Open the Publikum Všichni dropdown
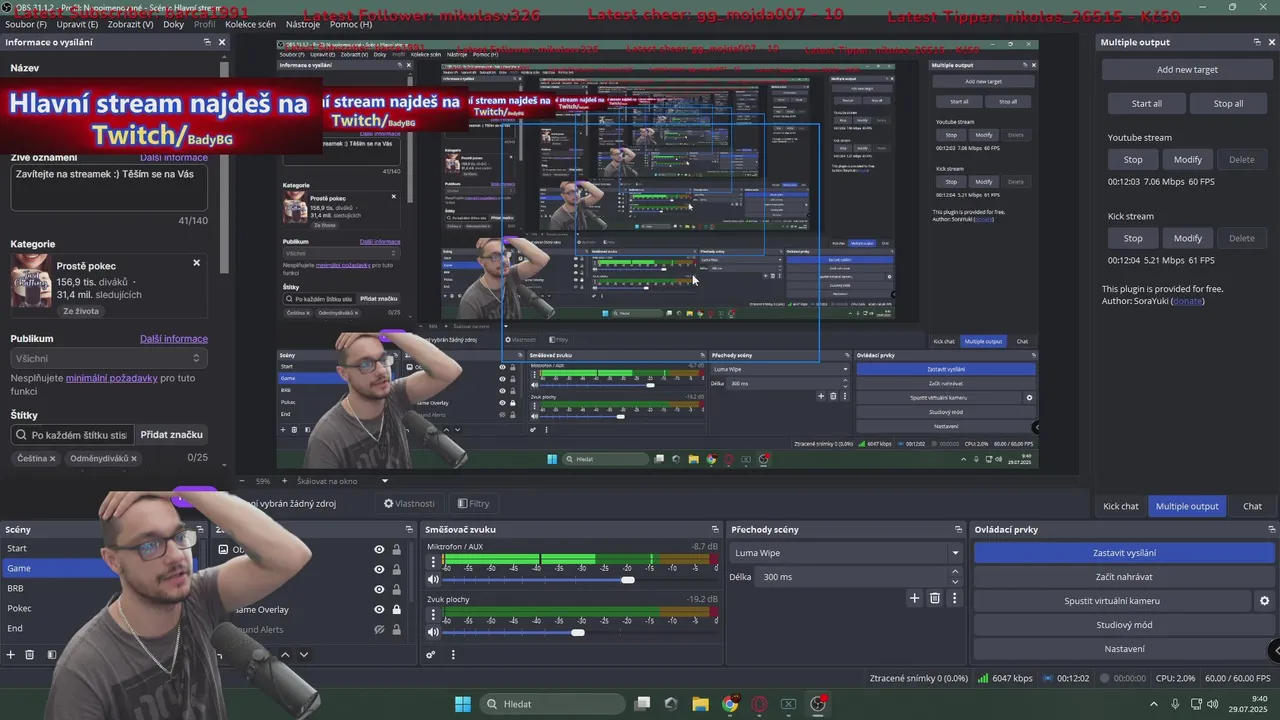 tap(108, 358)
